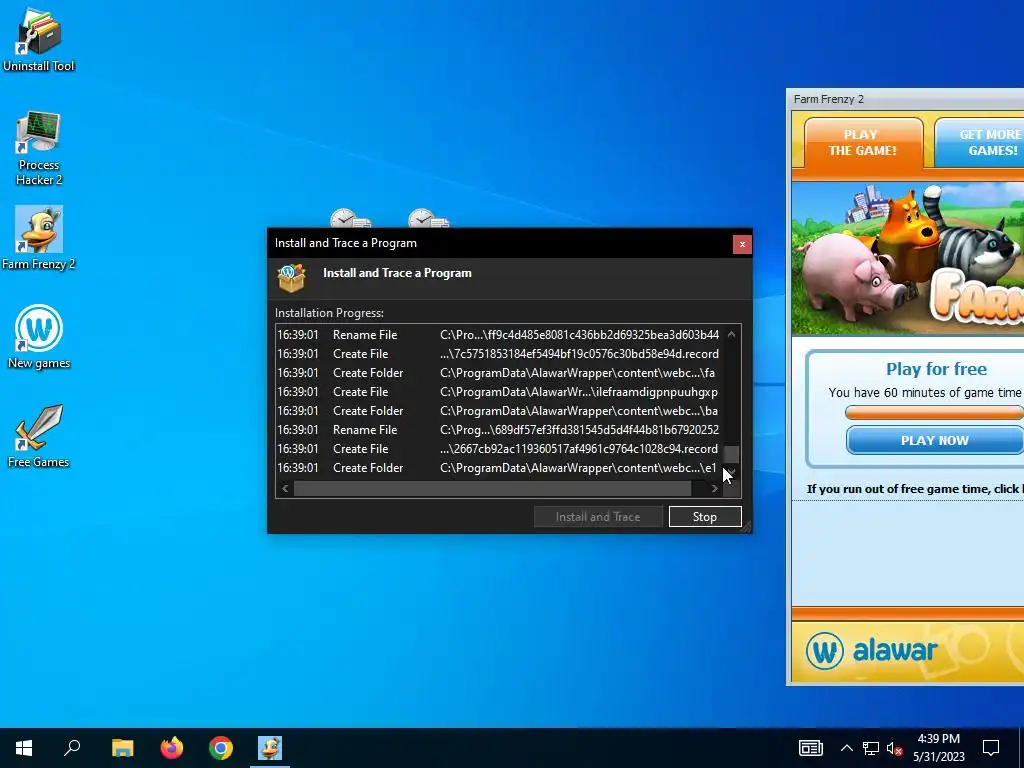The image size is (1024, 768).
Task: Open News and interests taskbar icon
Action: pos(810,748)
